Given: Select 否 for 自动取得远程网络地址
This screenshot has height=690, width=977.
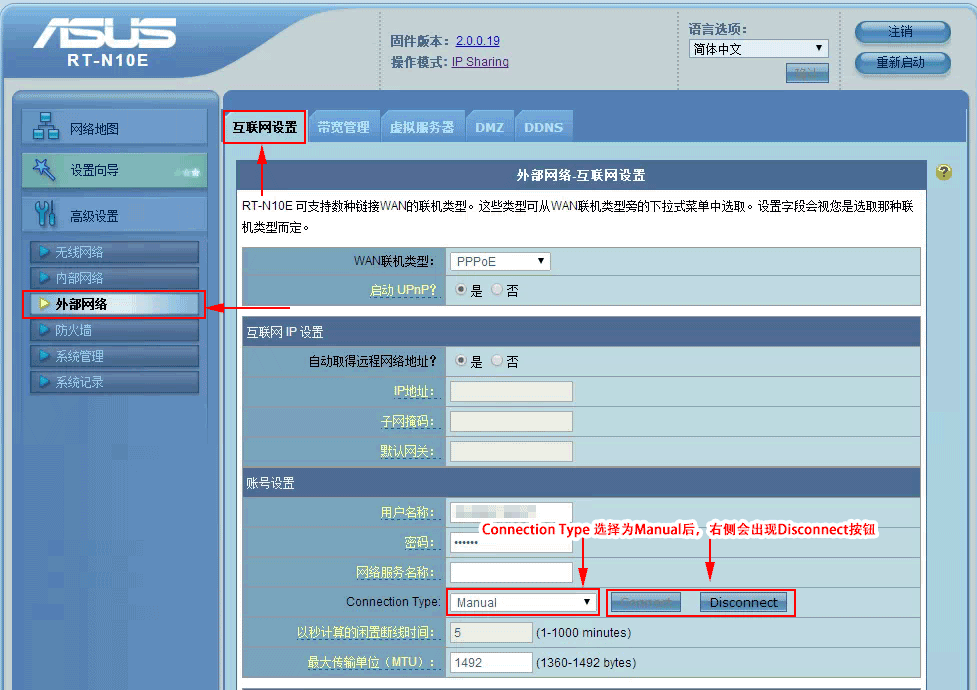Looking at the screenshot, I should (497, 361).
